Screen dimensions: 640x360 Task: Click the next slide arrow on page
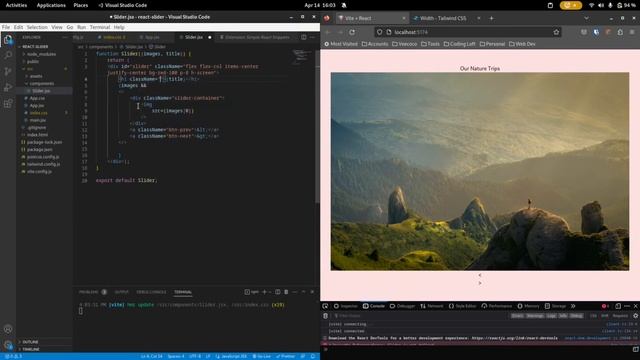tap(480, 283)
